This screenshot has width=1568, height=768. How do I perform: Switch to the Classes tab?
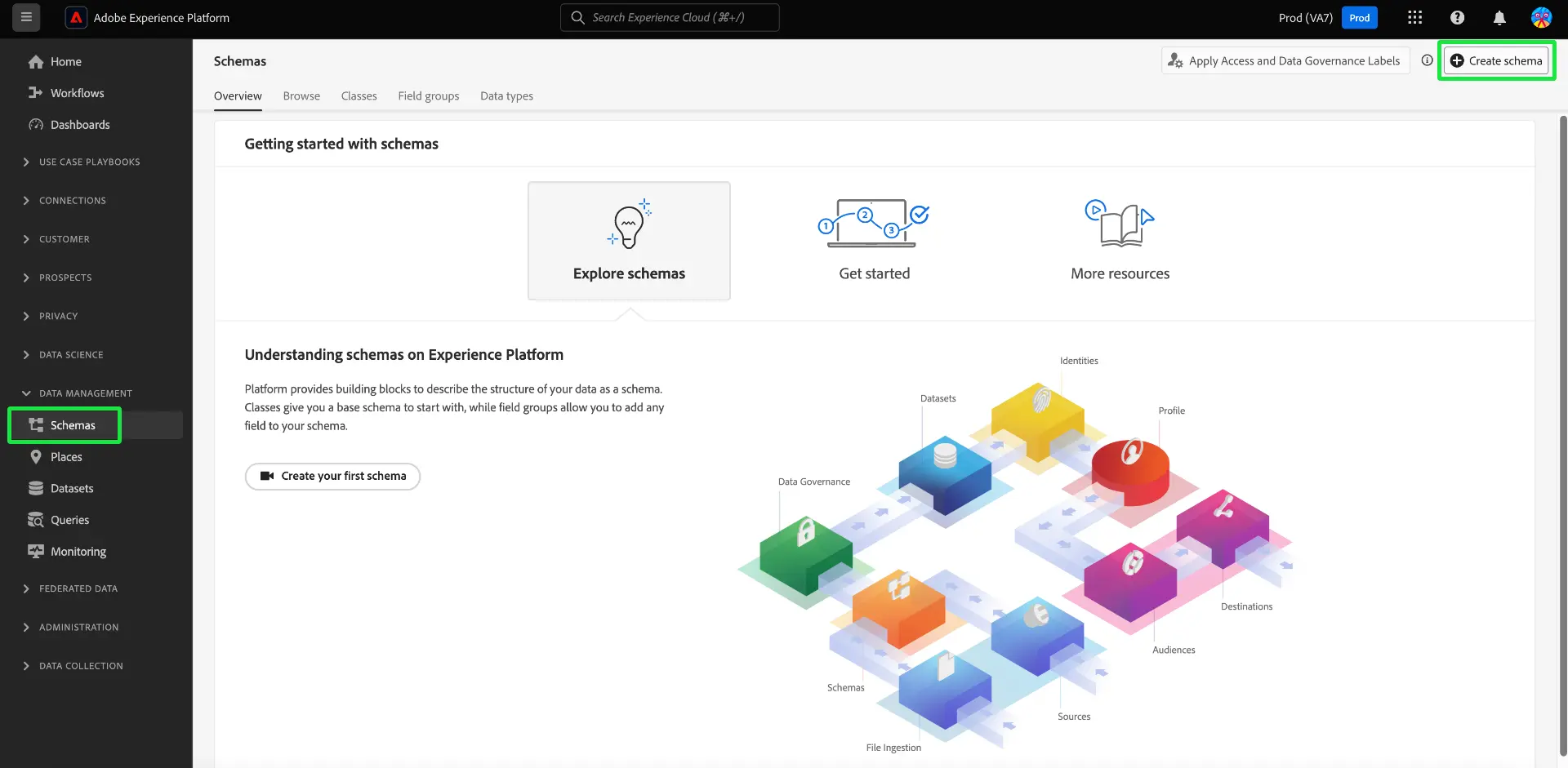[x=359, y=96]
